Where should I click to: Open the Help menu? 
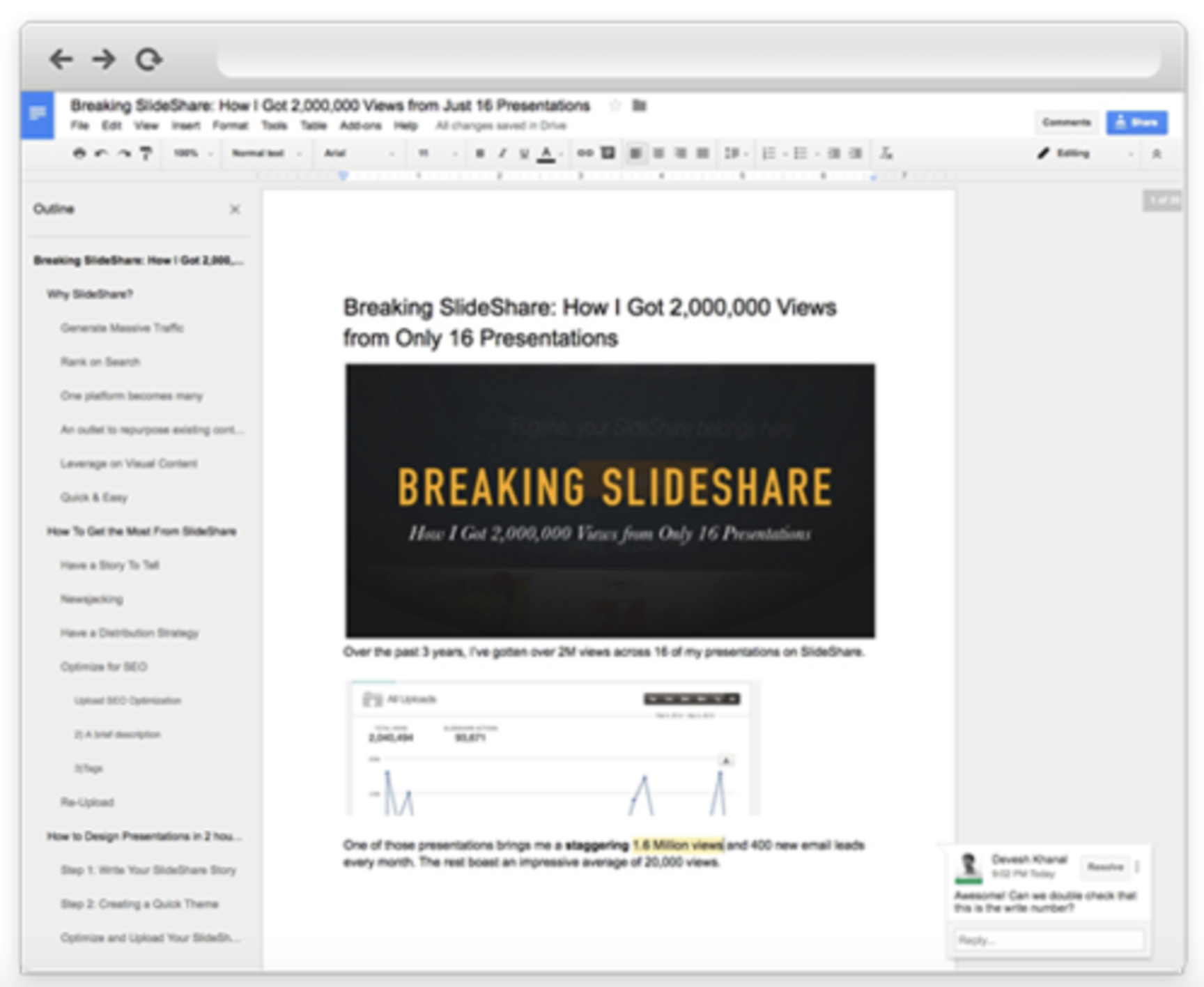[406, 125]
